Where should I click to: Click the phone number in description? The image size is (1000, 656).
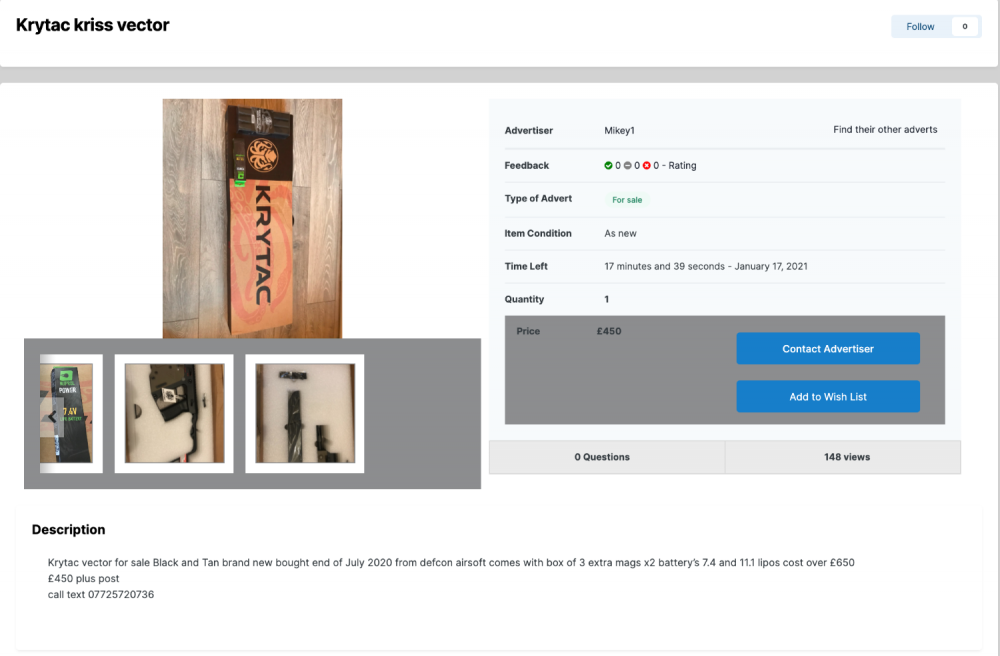pos(121,594)
